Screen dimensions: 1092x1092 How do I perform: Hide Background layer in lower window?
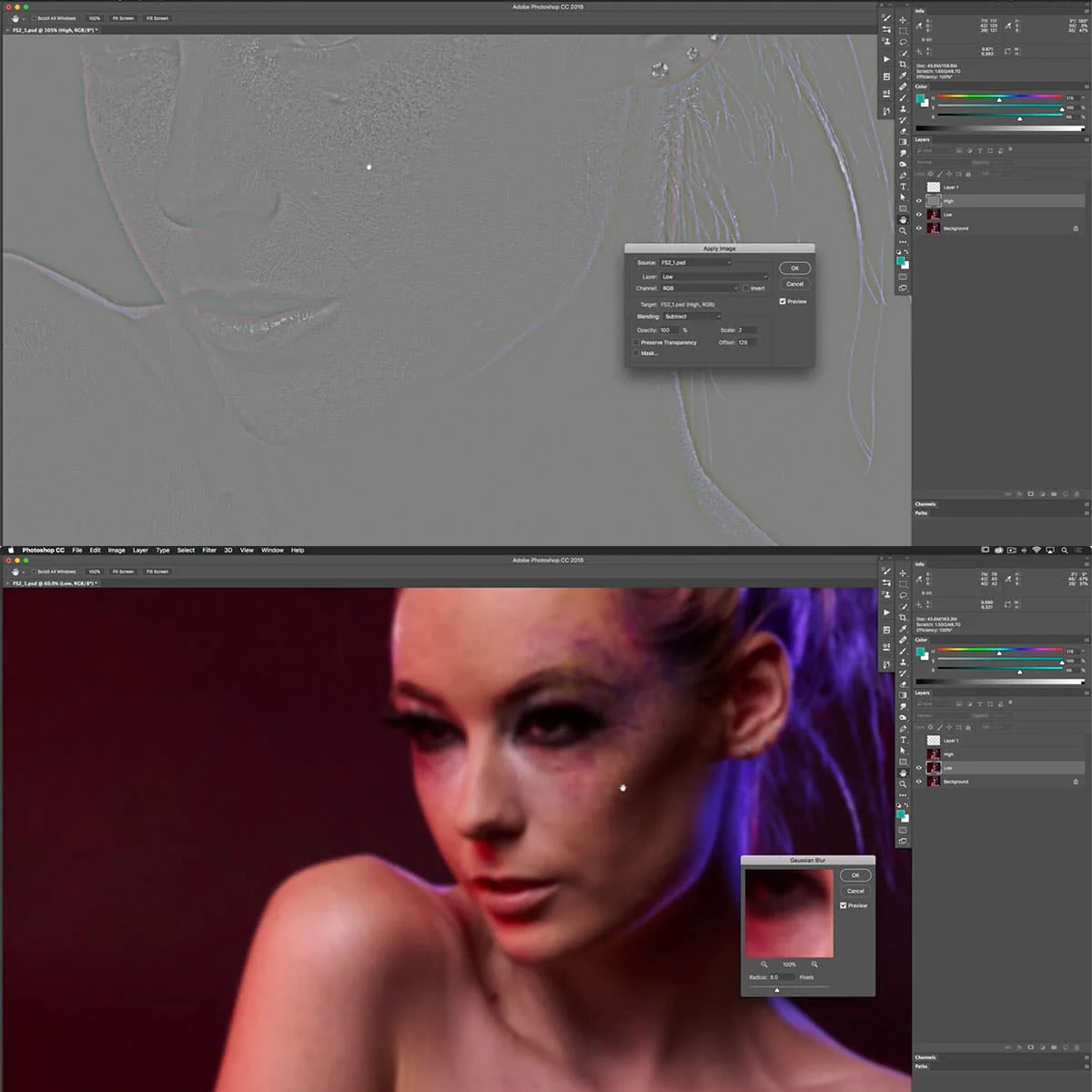(x=919, y=782)
